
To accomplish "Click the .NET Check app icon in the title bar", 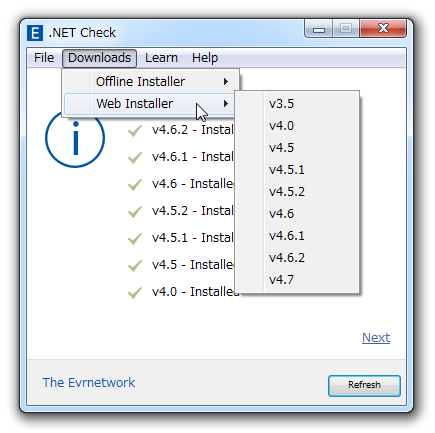I will point(35,33).
